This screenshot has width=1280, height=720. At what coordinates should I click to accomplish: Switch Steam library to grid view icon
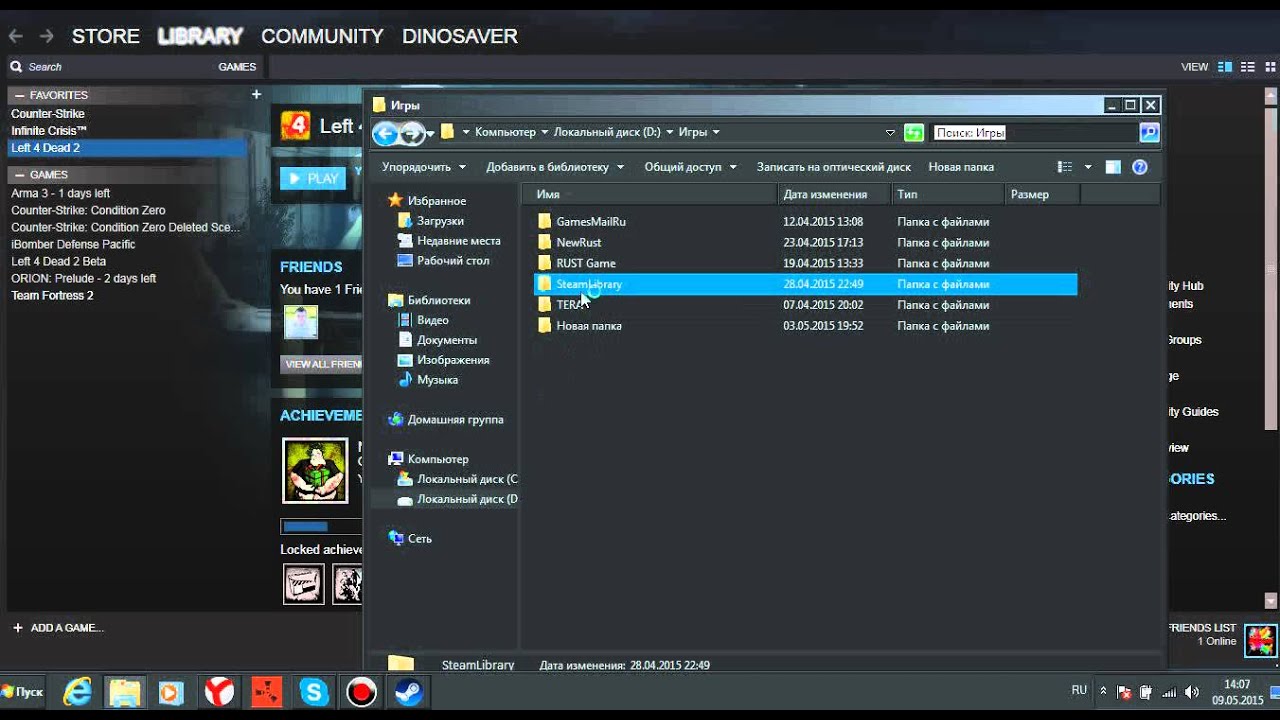coord(1269,67)
